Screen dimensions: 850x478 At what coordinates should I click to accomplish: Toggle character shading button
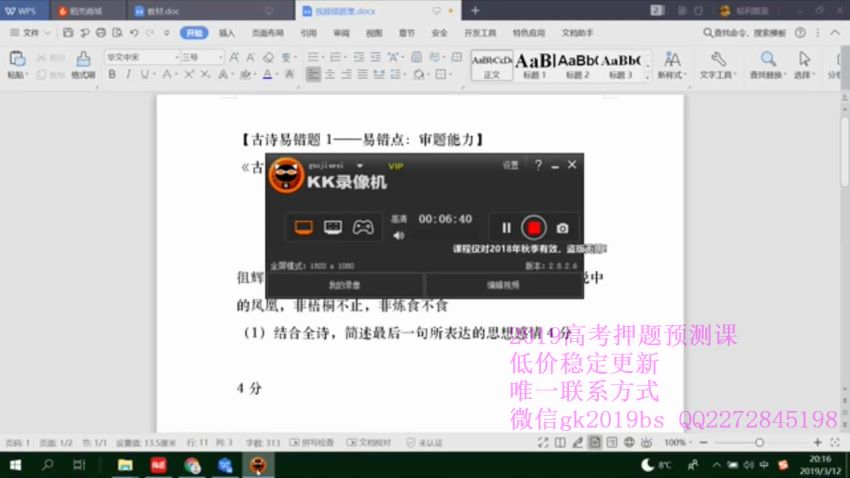(x=289, y=74)
